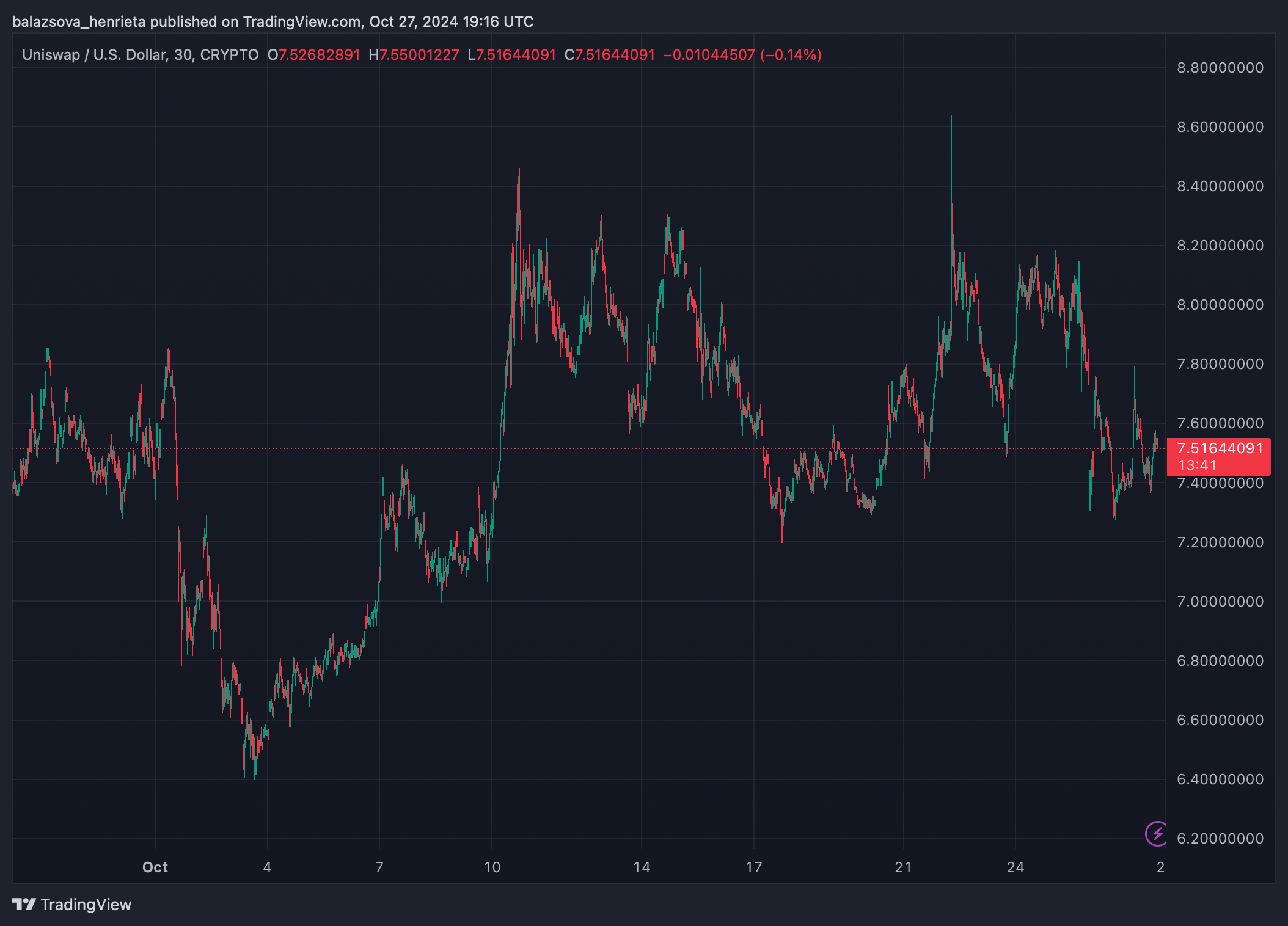Click the open value O7.52682891
The image size is (1288, 926).
point(314,55)
